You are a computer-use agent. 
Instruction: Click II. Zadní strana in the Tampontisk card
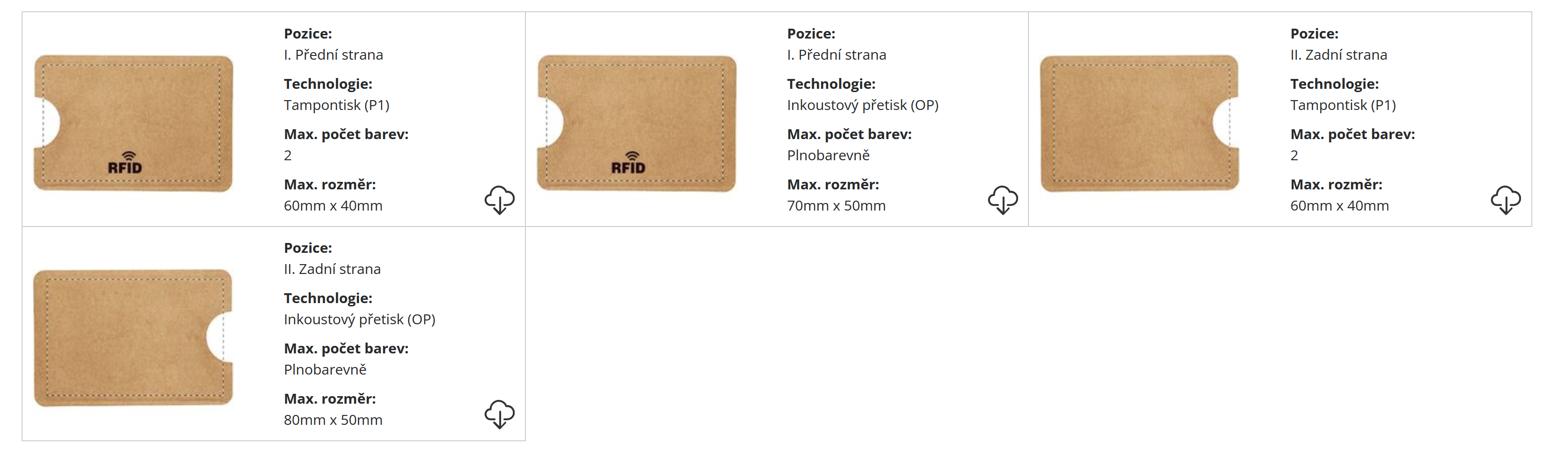coord(1339,55)
